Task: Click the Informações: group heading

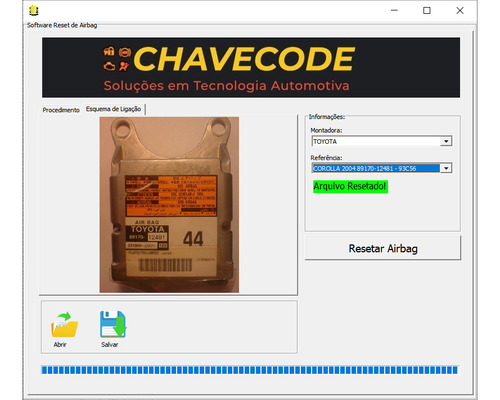Action: pyautogui.click(x=327, y=117)
